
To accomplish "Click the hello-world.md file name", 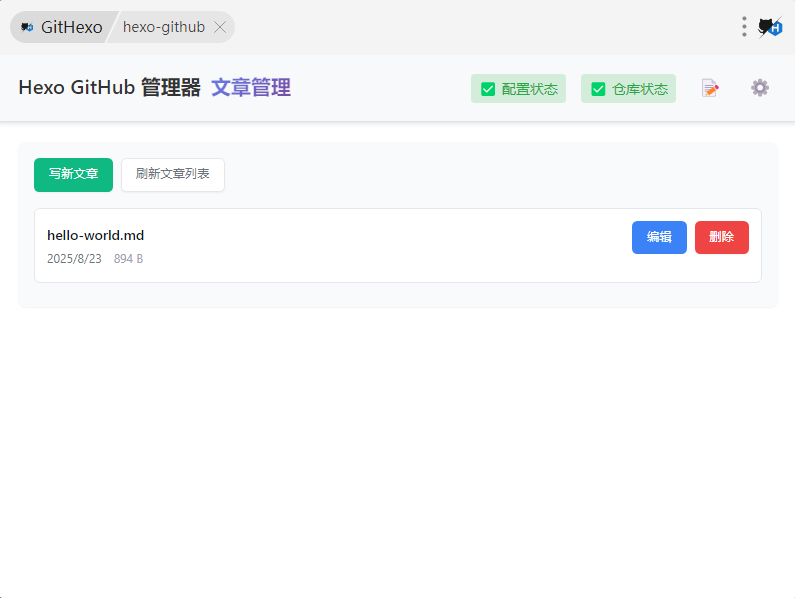I will click(95, 235).
